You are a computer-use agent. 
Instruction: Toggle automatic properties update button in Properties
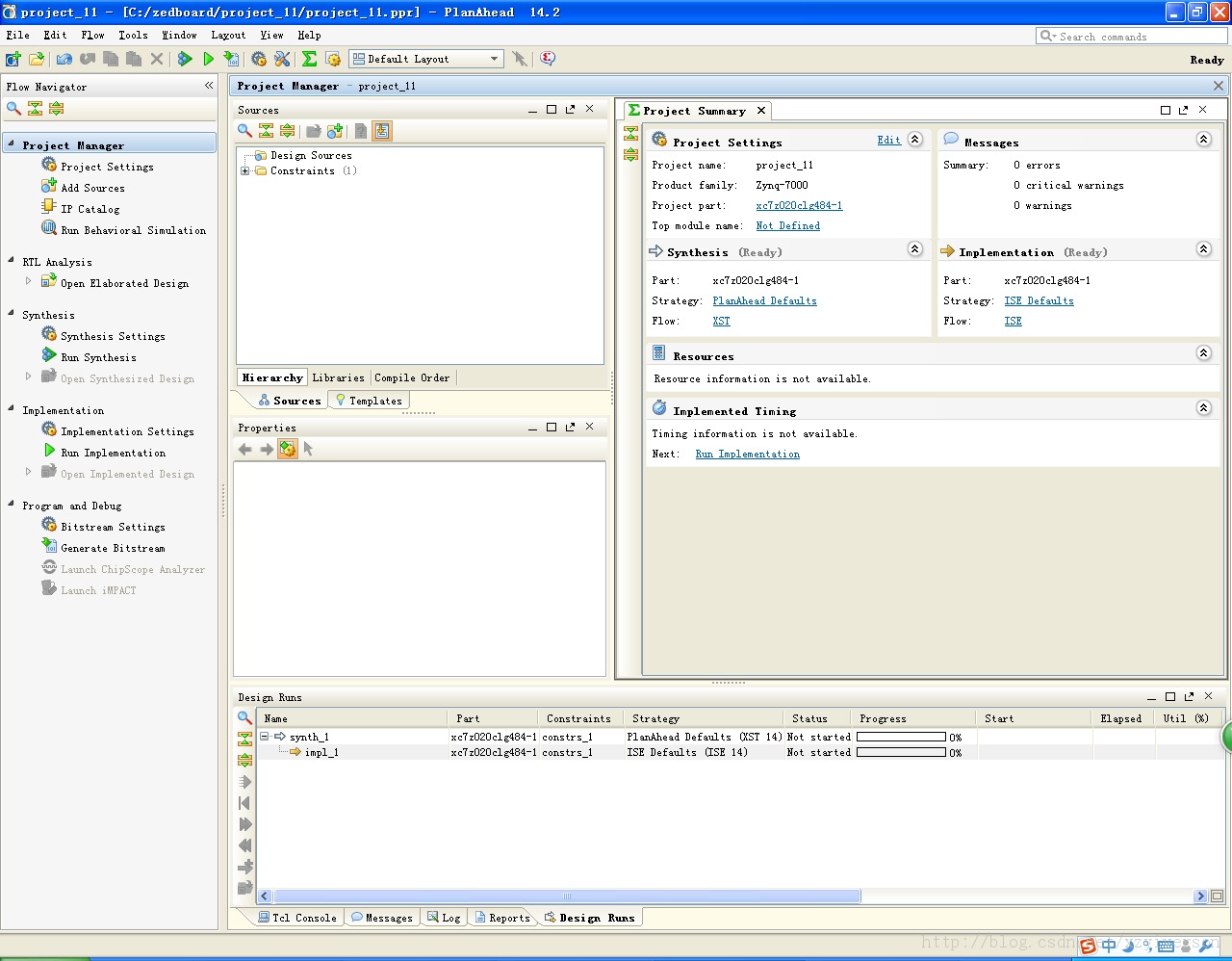pos(287,449)
